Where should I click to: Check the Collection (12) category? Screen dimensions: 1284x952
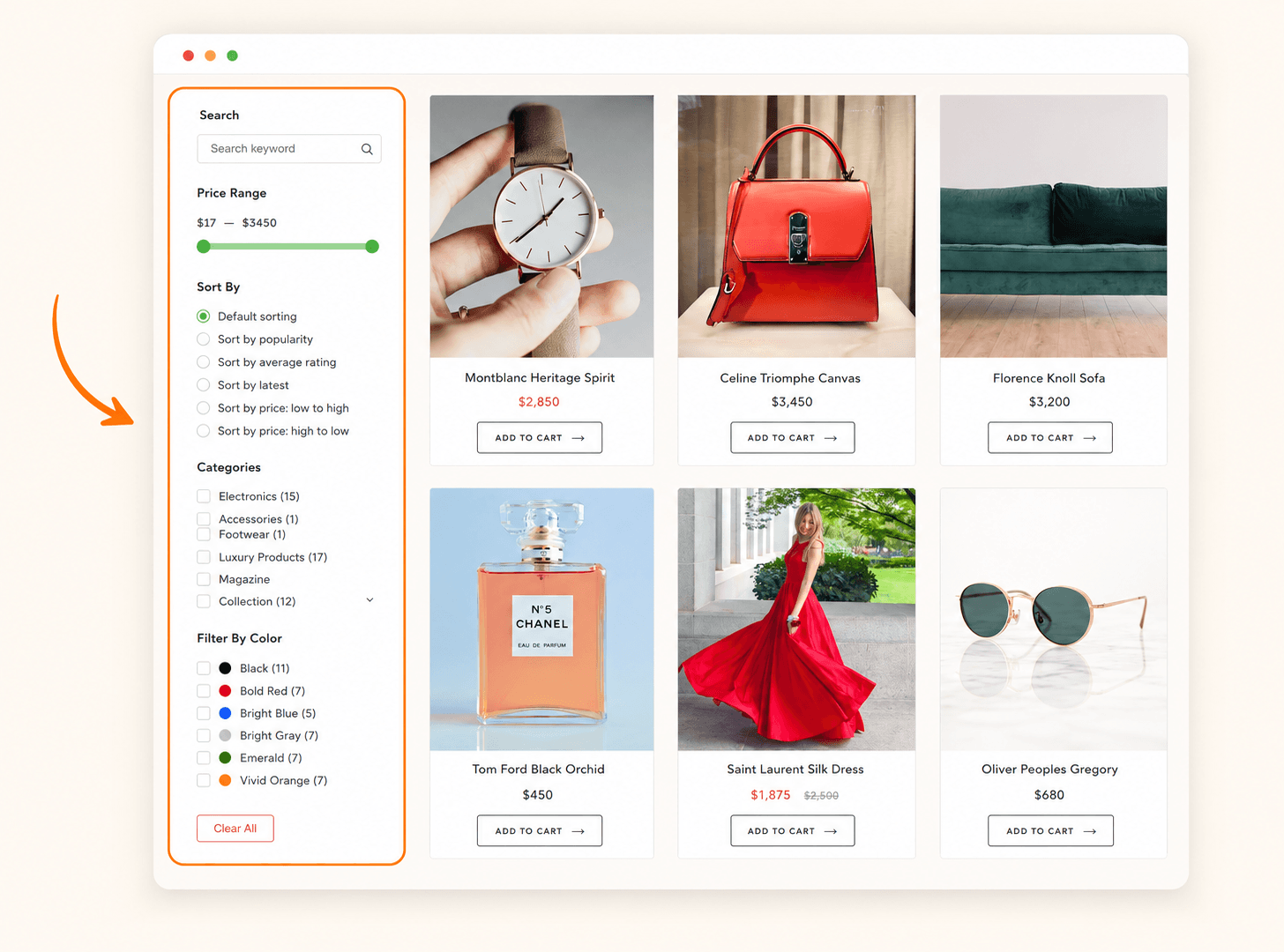coord(204,601)
